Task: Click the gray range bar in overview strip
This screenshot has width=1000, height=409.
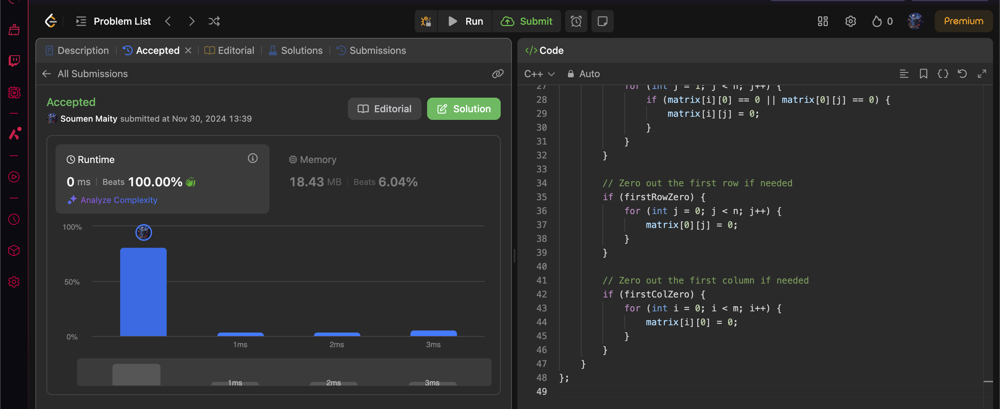Action: pyautogui.click(x=136, y=374)
